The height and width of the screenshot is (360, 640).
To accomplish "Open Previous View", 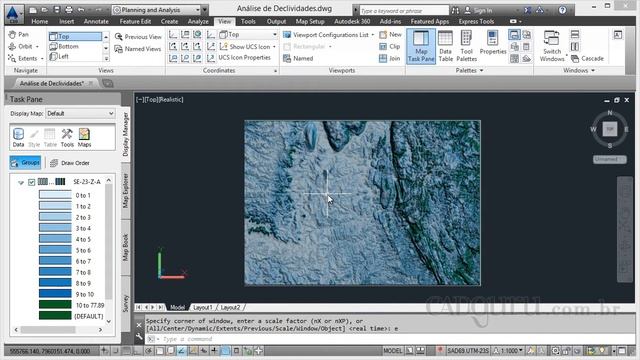I will coord(138,37).
